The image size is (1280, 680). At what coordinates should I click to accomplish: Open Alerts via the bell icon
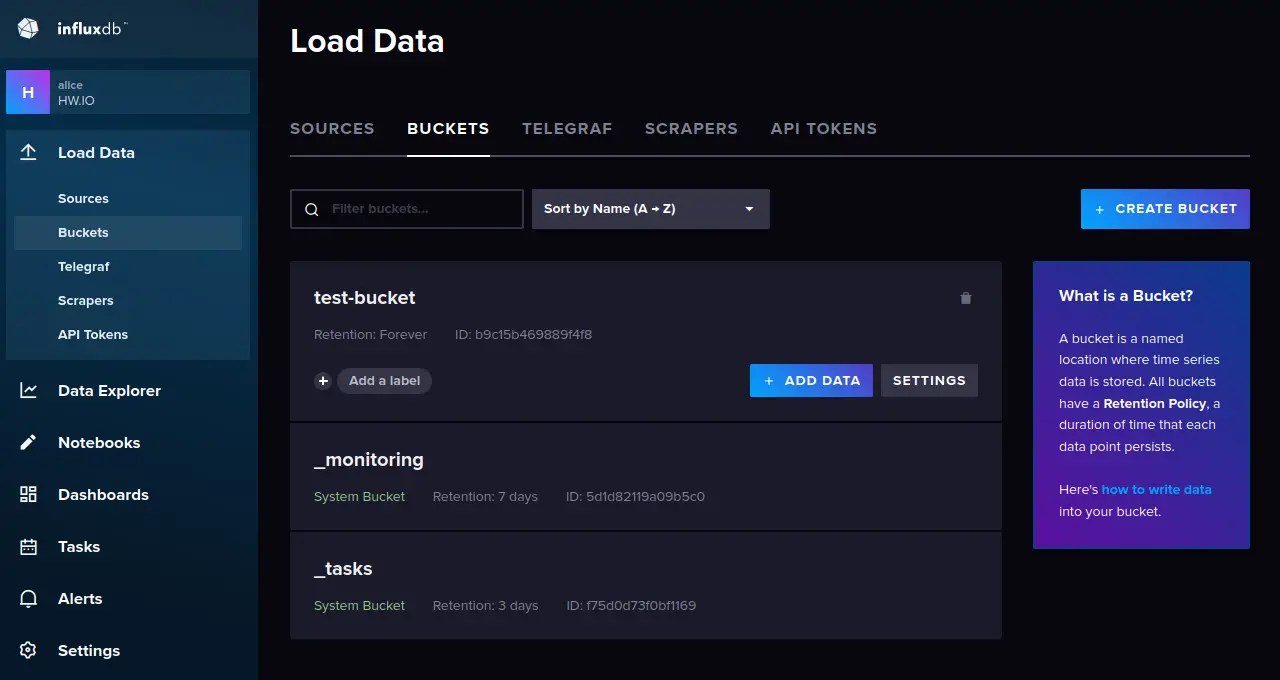[x=29, y=598]
